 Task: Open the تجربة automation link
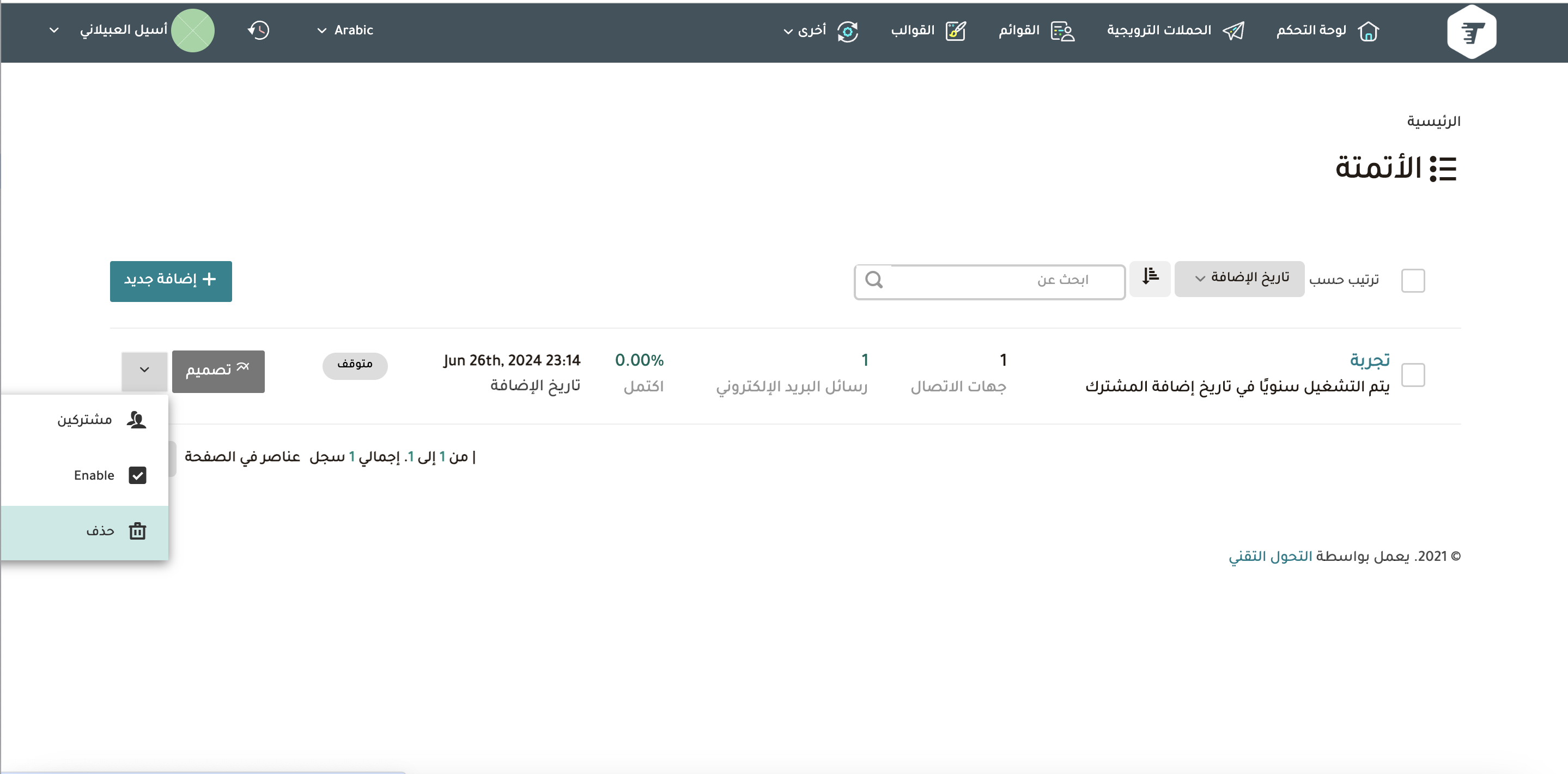(x=1369, y=360)
